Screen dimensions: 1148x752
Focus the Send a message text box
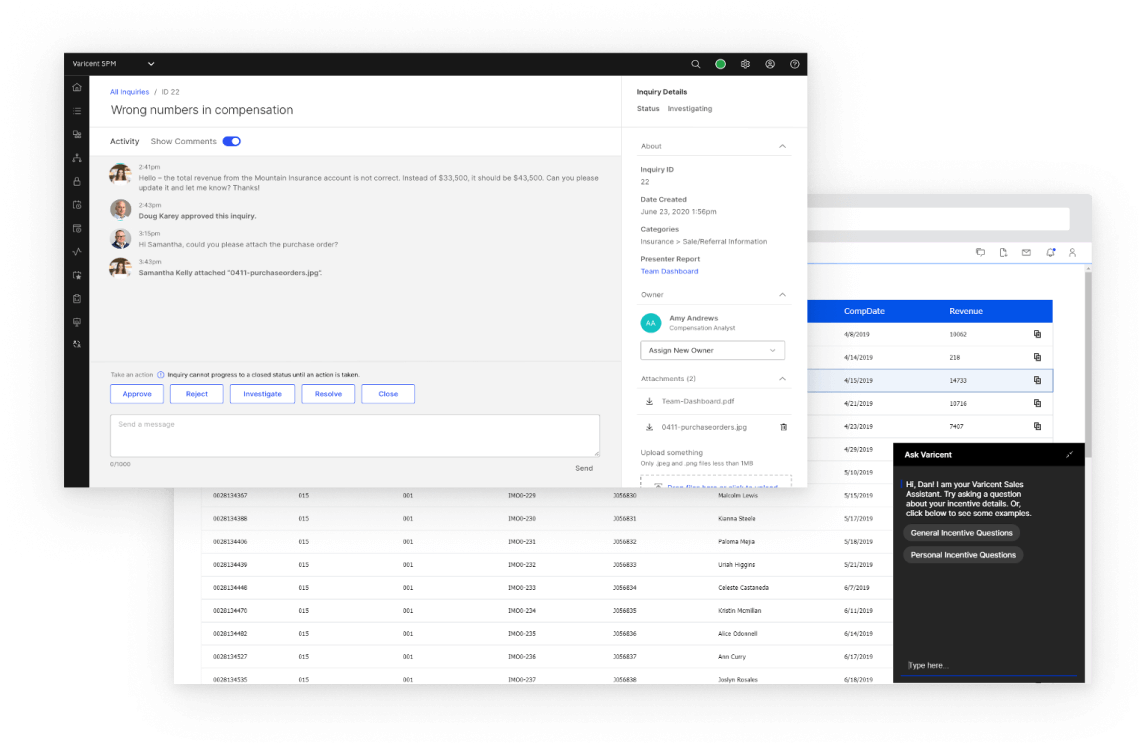tap(355, 436)
